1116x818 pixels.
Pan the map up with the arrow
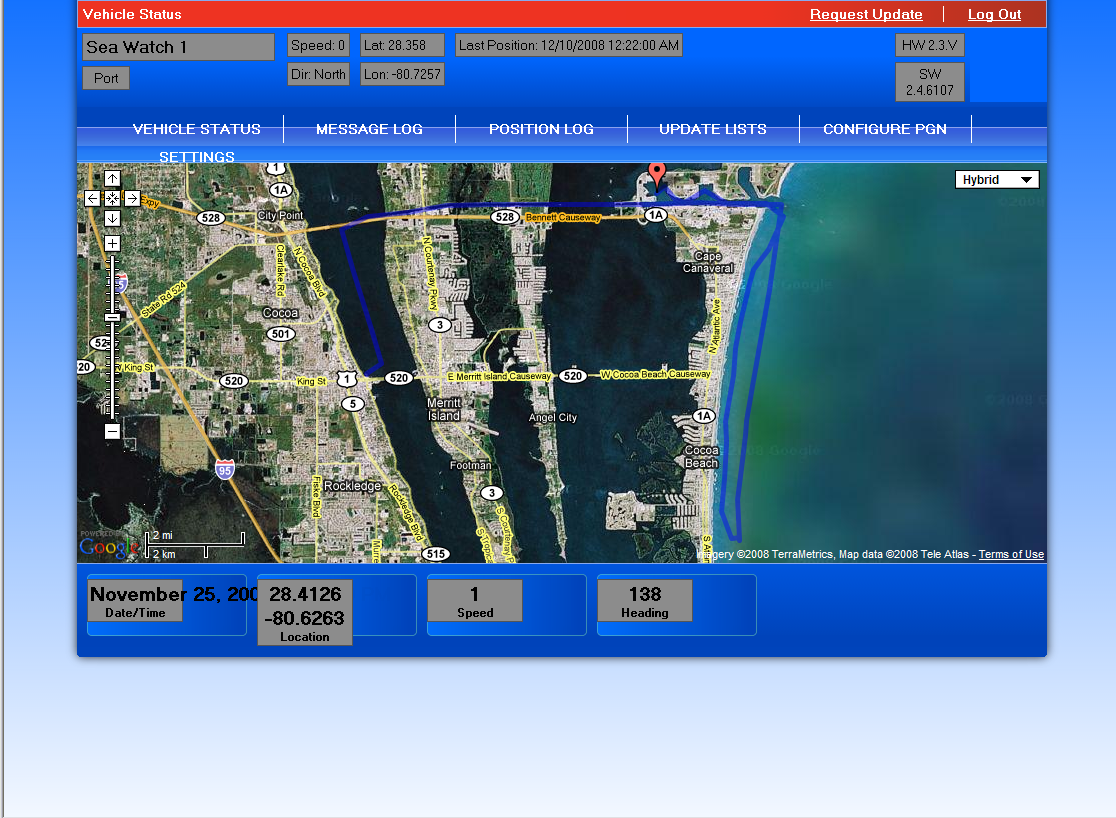pyautogui.click(x=112, y=179)
